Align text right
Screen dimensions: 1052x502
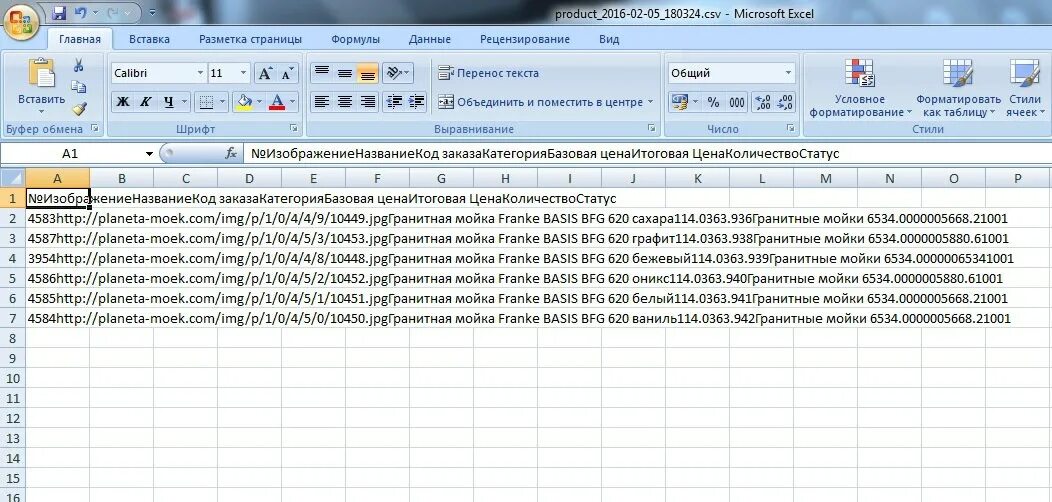click(x=368, y=102)
